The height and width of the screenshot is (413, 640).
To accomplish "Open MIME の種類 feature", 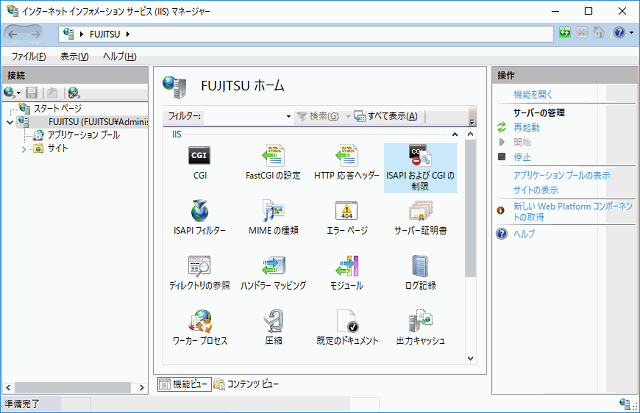I will [x=273, y=218].
